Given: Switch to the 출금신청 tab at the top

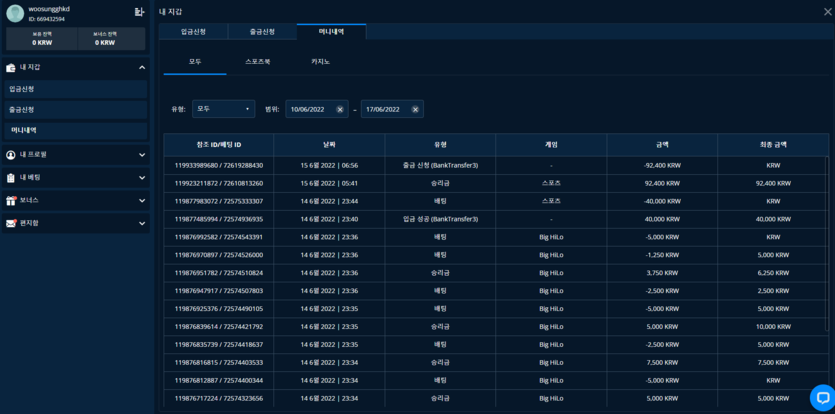Looking at the screenshot, I should click(263, 31).
